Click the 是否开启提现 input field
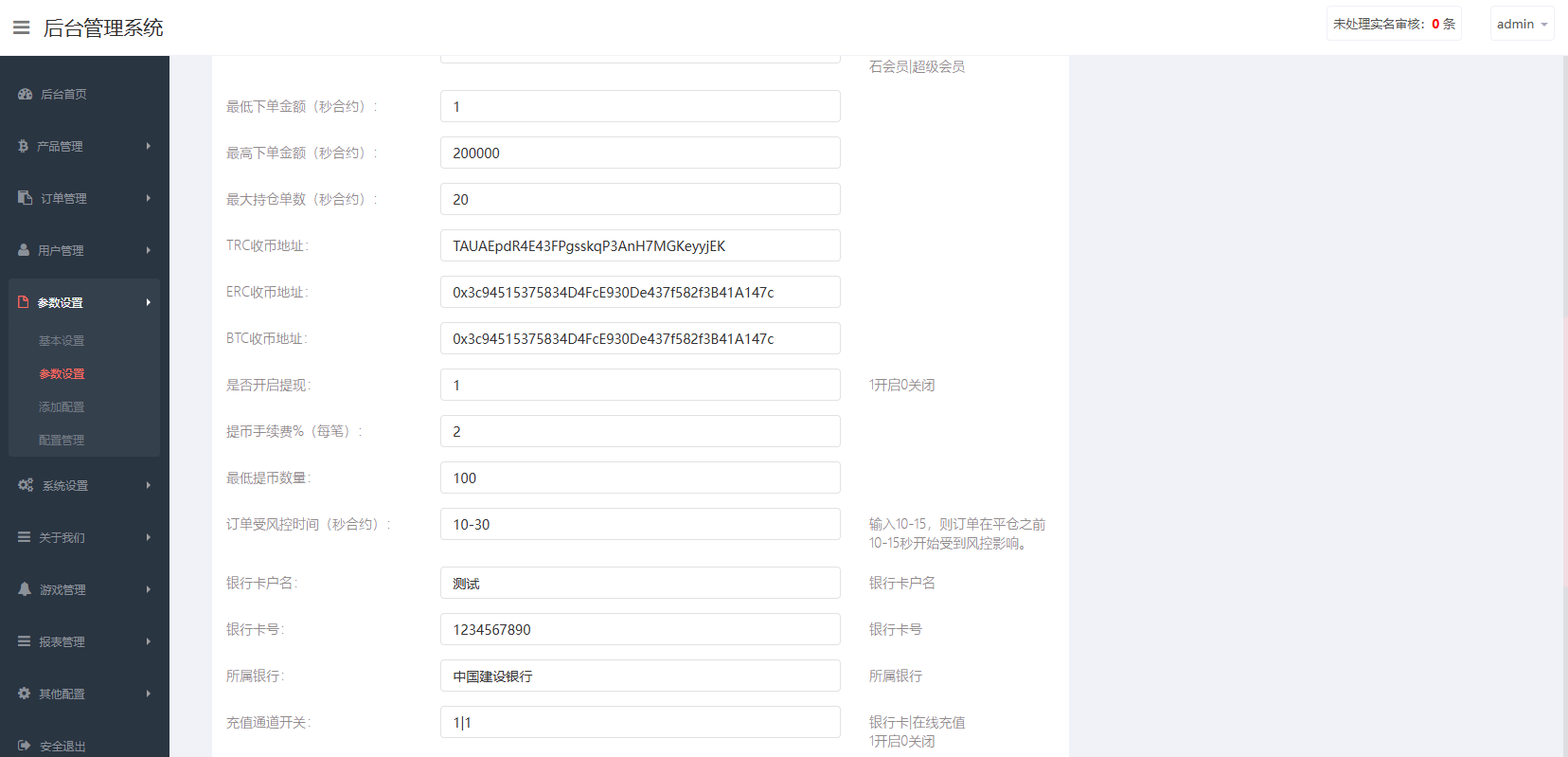Screen dimensions: 1568x757 coord(640,385)
